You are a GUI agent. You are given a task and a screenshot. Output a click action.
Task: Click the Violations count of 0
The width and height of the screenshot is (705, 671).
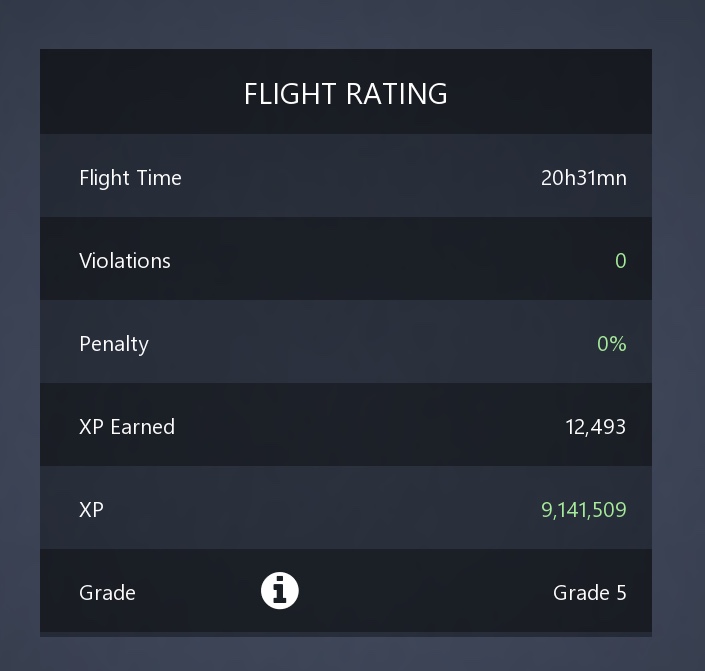[620, 261]
